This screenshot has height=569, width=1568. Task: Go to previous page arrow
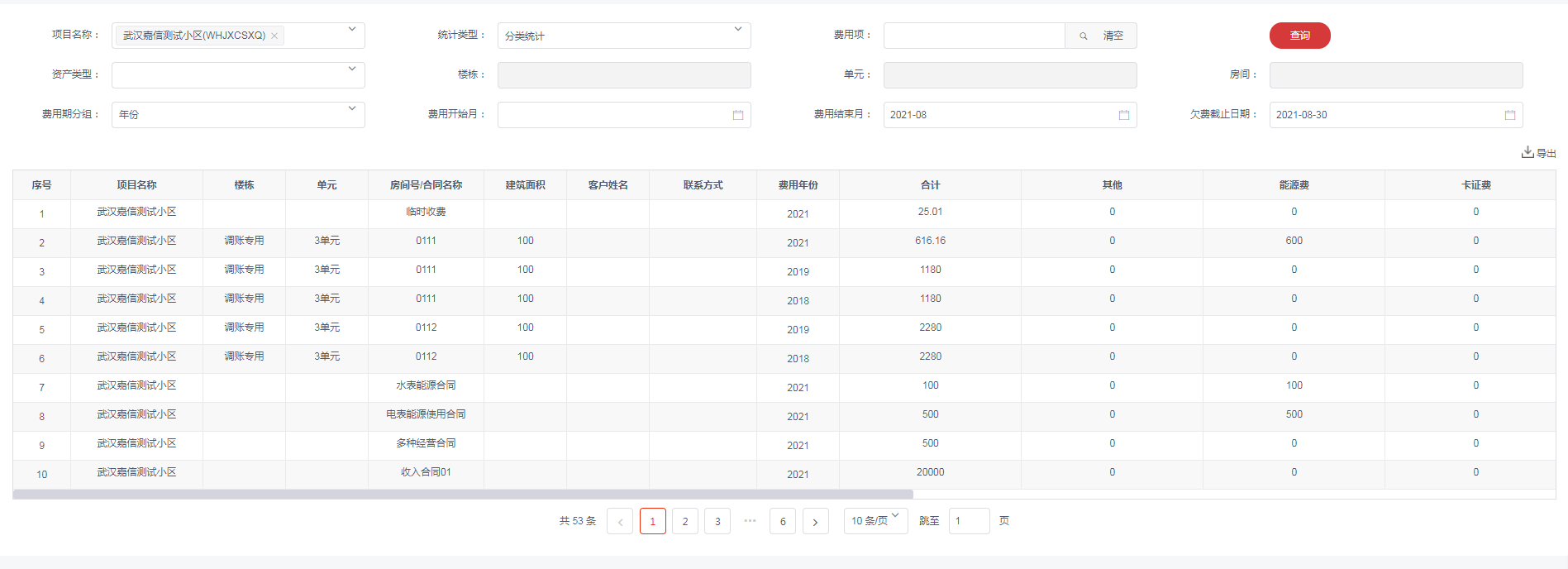[620, 521]
